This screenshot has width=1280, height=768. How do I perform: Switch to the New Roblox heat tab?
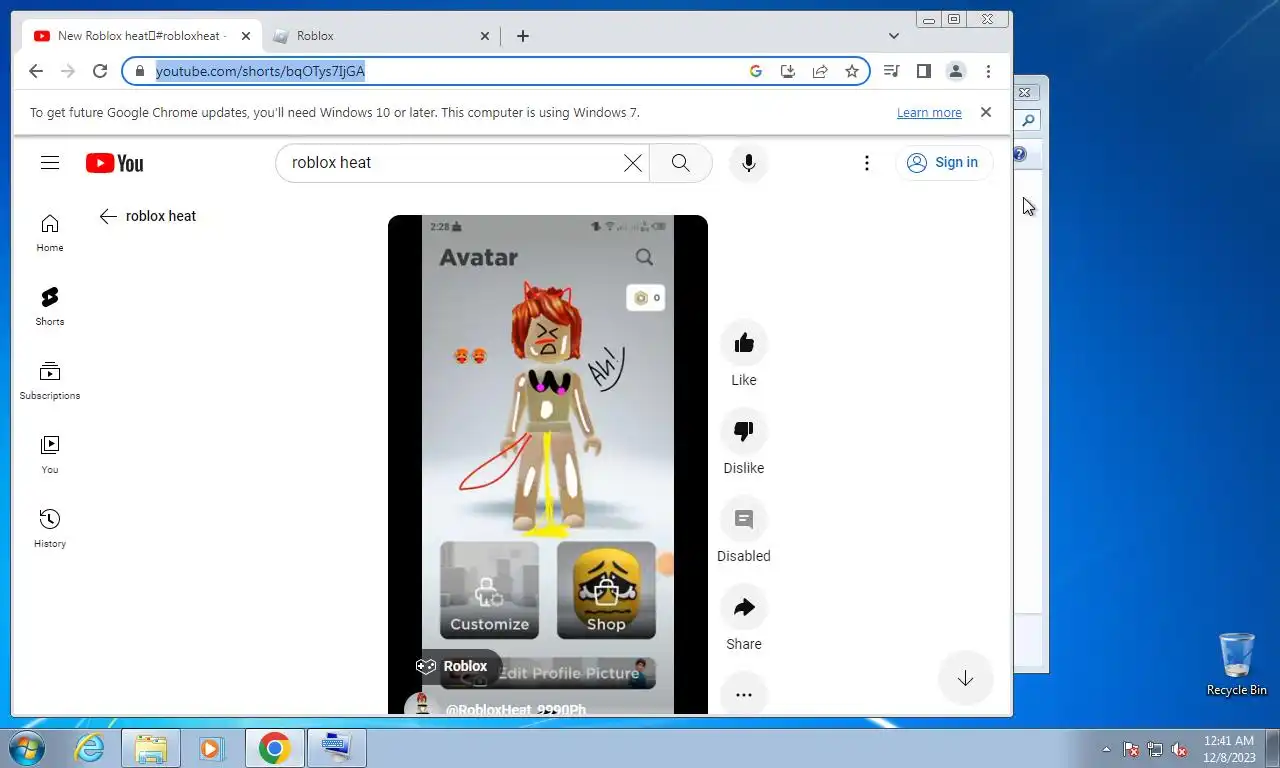(x=140, y=36)
